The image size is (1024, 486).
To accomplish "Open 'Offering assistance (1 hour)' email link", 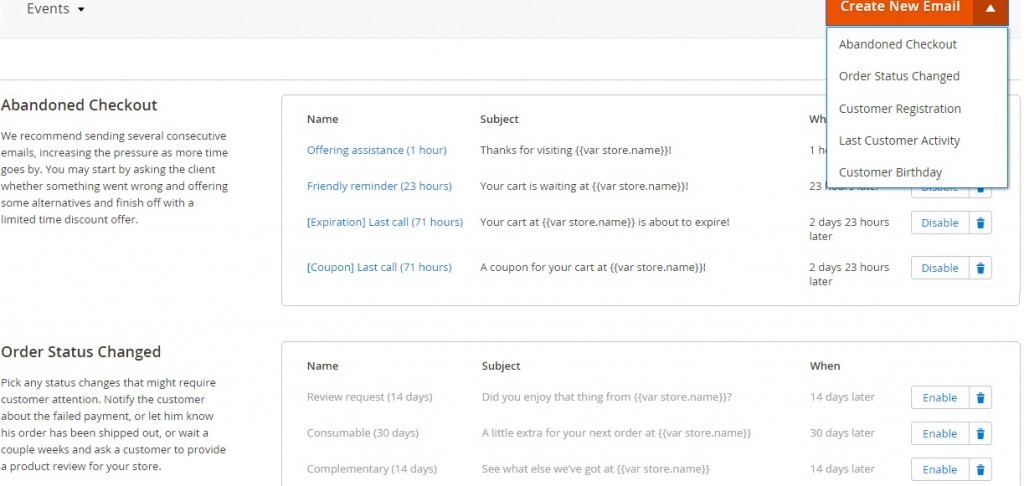I will [x=376, y=150].
